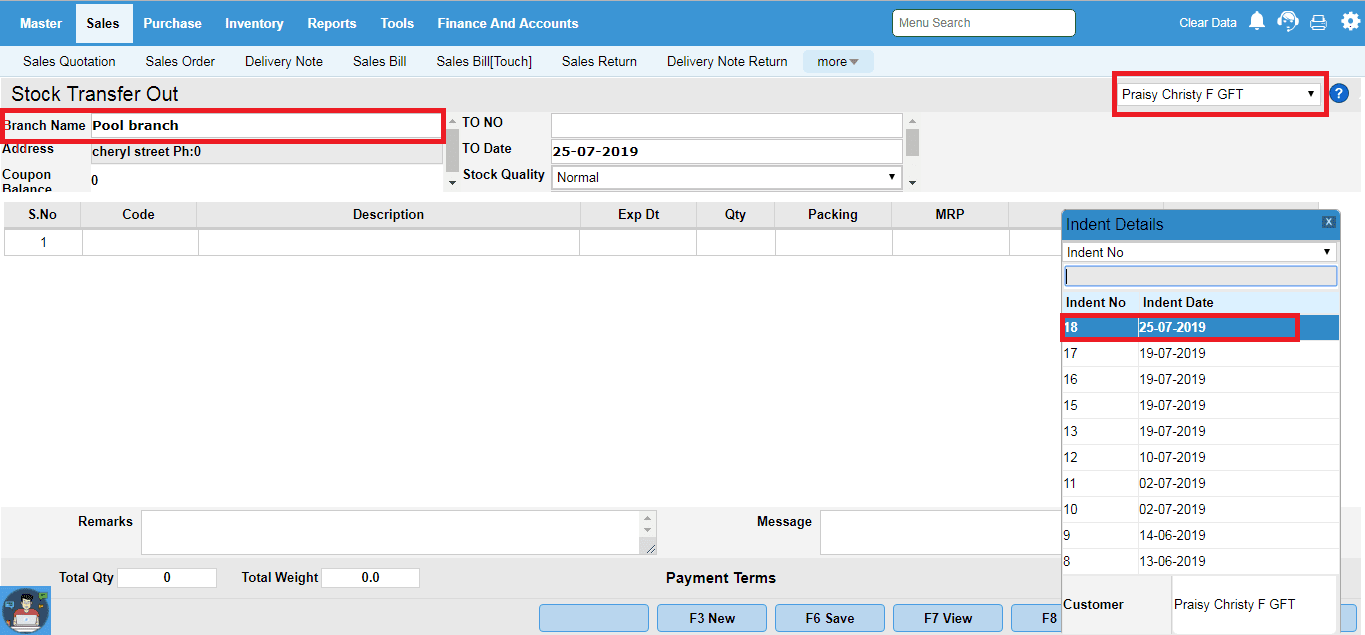Image resolution: width=1365 pixels, height=635 pixels.
Task: Click the scroll up arrow of Remarks box
Action: tap(649, 519)
